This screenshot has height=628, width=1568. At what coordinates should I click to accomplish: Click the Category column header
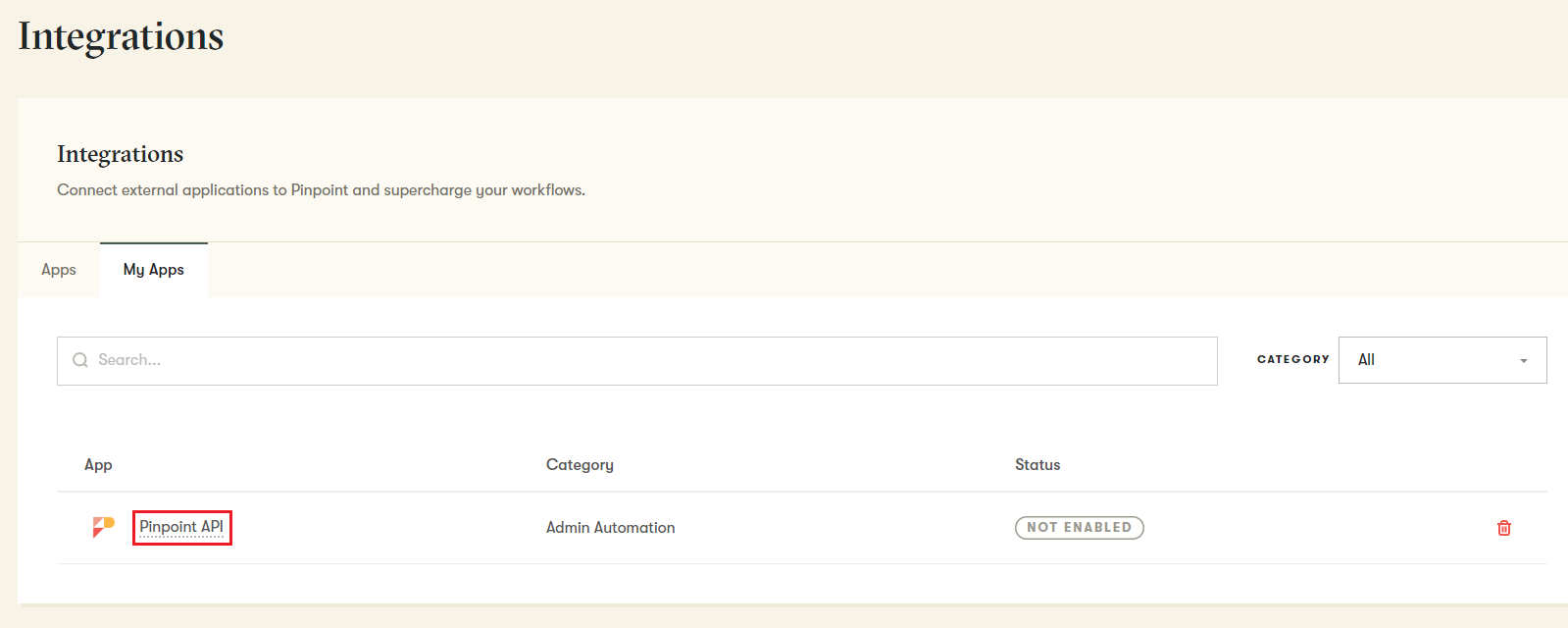point(580,465)
